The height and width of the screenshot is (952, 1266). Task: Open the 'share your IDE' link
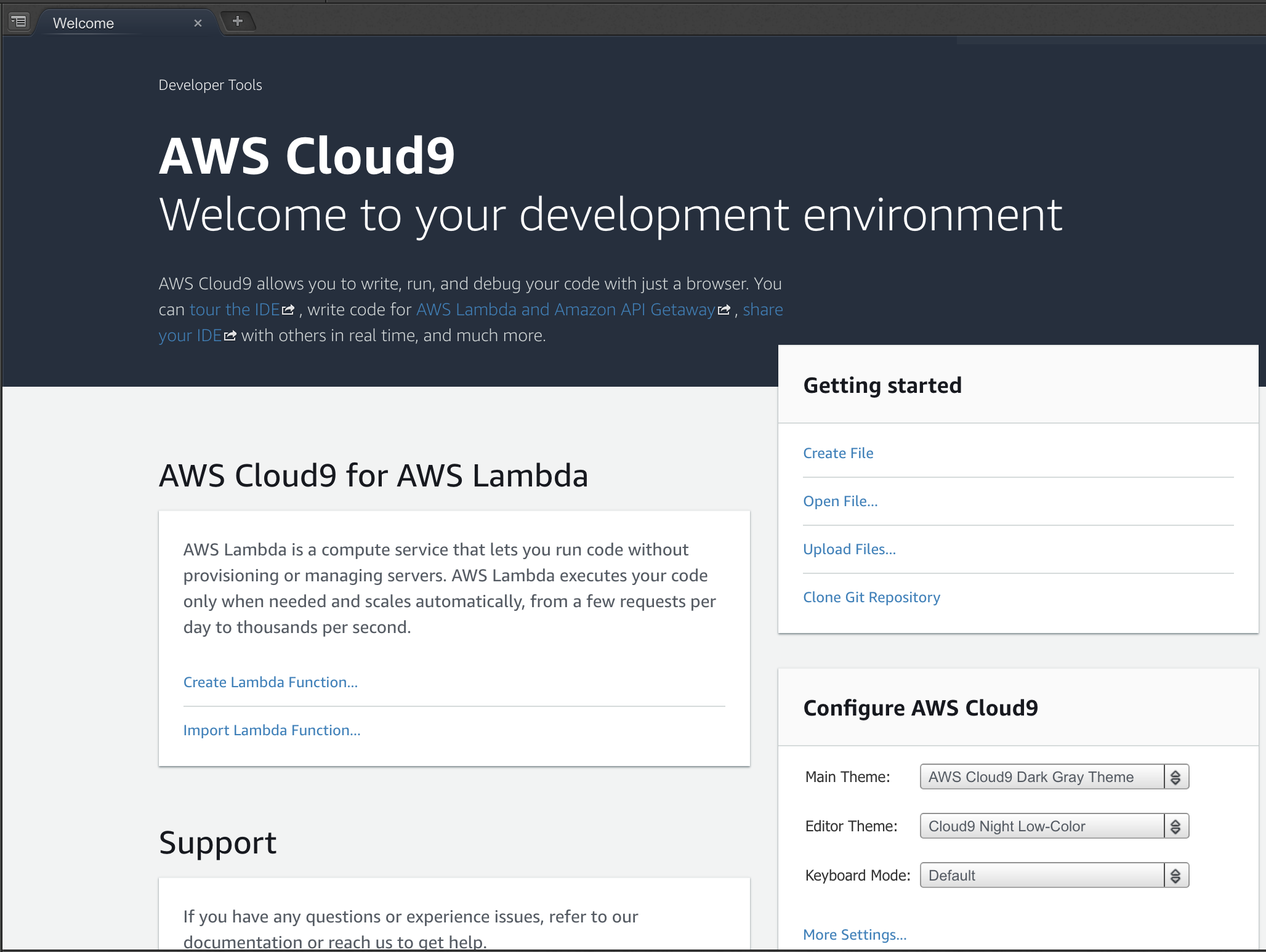pyautogui.click(x=763, y=309)
